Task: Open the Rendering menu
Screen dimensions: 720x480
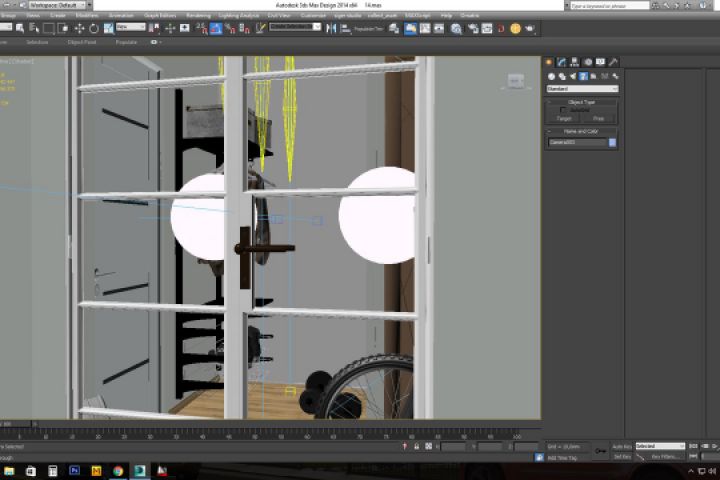Action: (x=198, y=16)
